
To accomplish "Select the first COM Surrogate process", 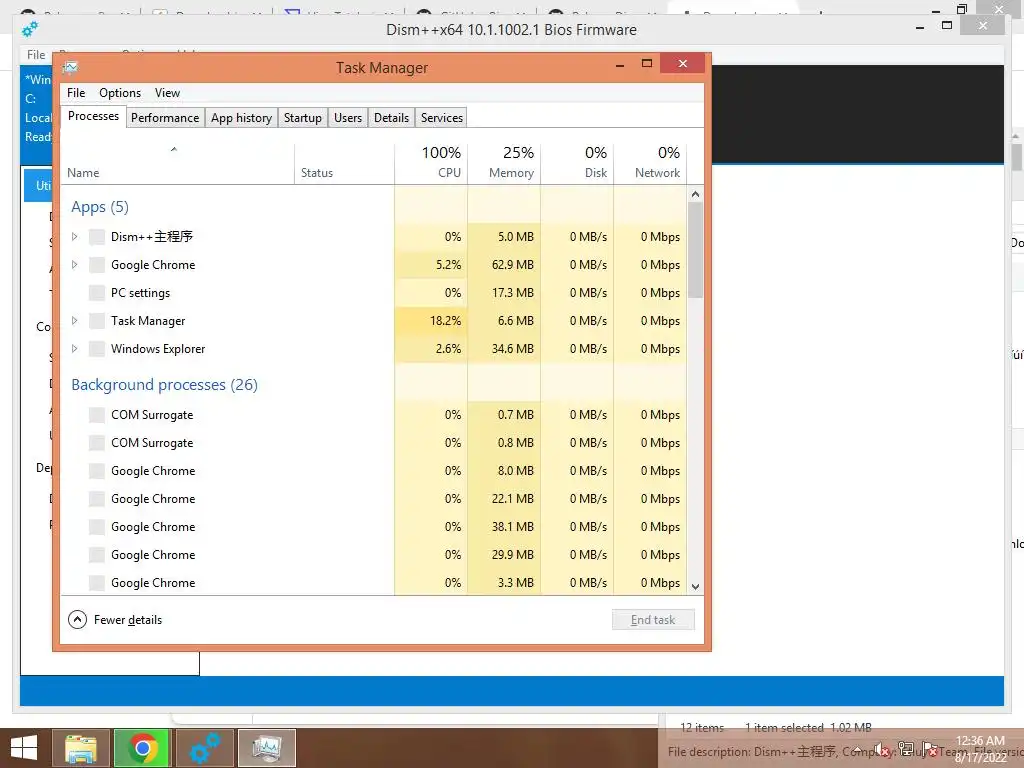I will (374, 415).
